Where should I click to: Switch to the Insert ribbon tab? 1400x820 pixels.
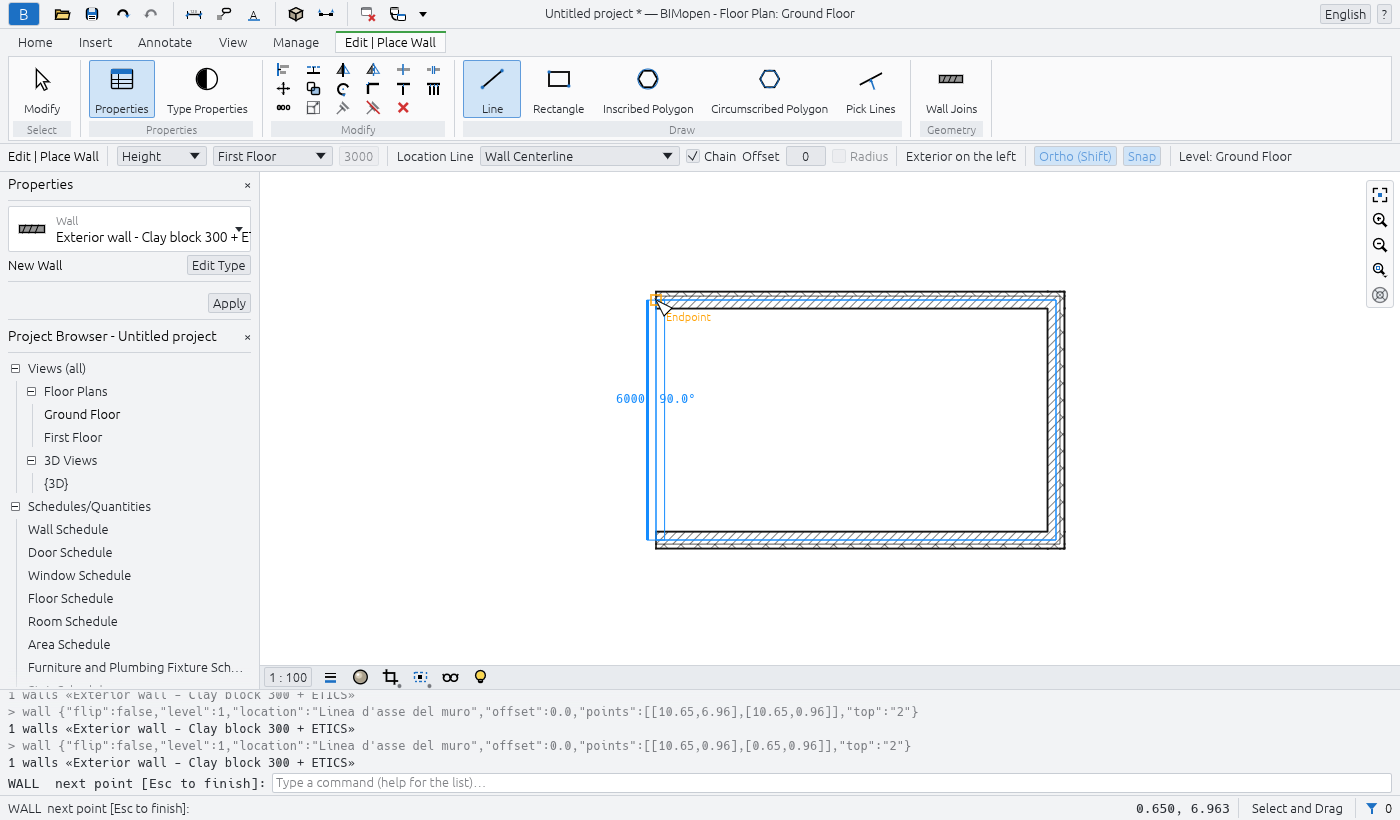(96, 43)
